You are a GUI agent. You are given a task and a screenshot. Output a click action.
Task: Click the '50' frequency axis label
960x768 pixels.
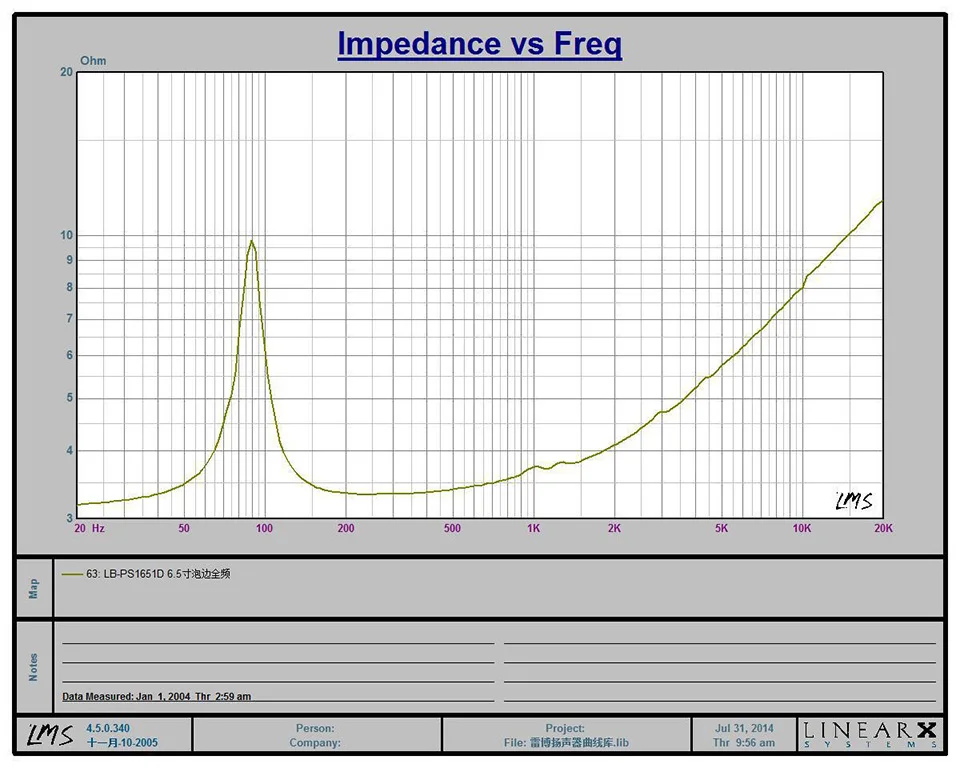click(x=184, y=528)
